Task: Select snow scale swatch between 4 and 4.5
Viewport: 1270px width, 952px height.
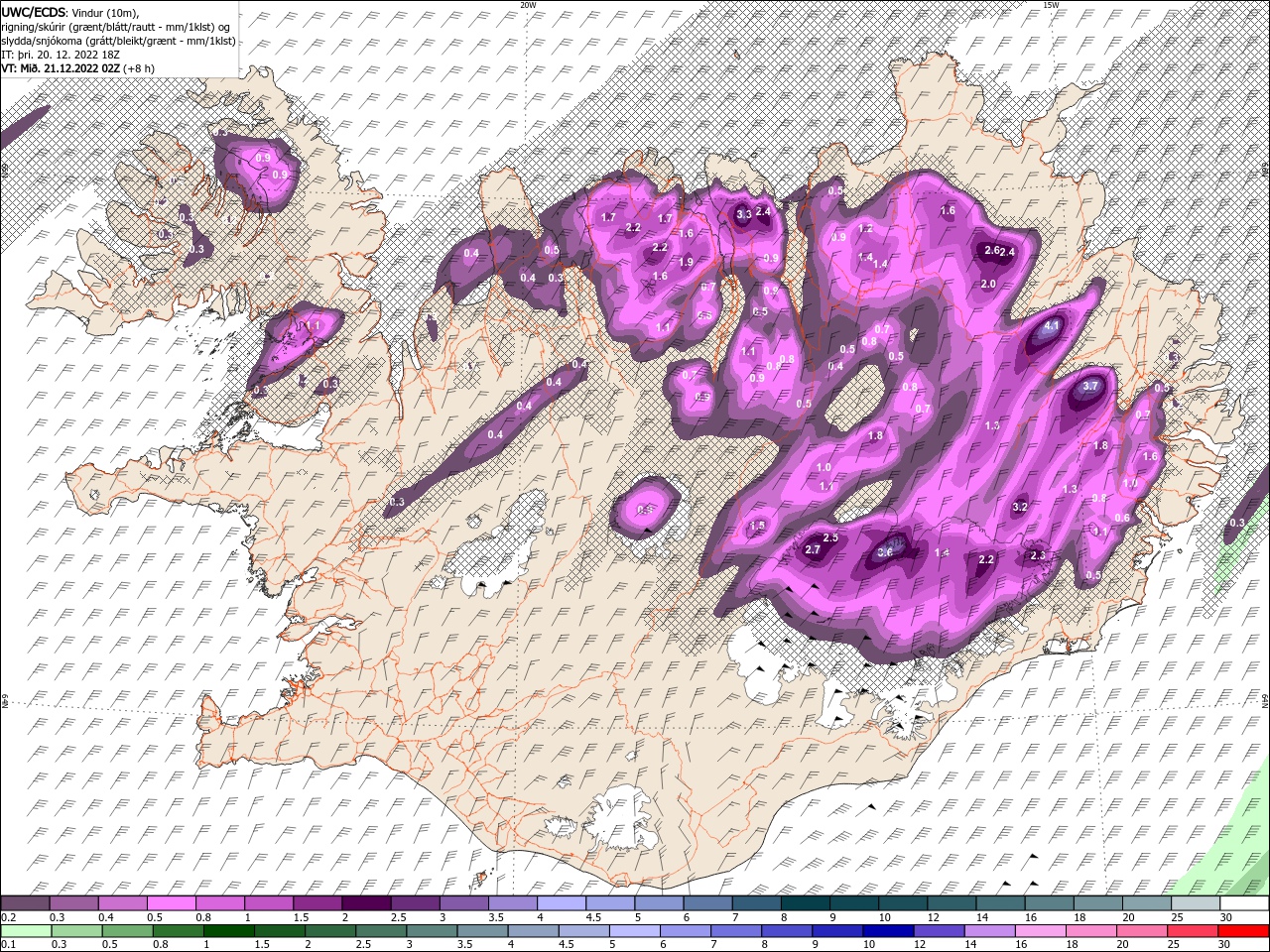Action: (562, 903)
